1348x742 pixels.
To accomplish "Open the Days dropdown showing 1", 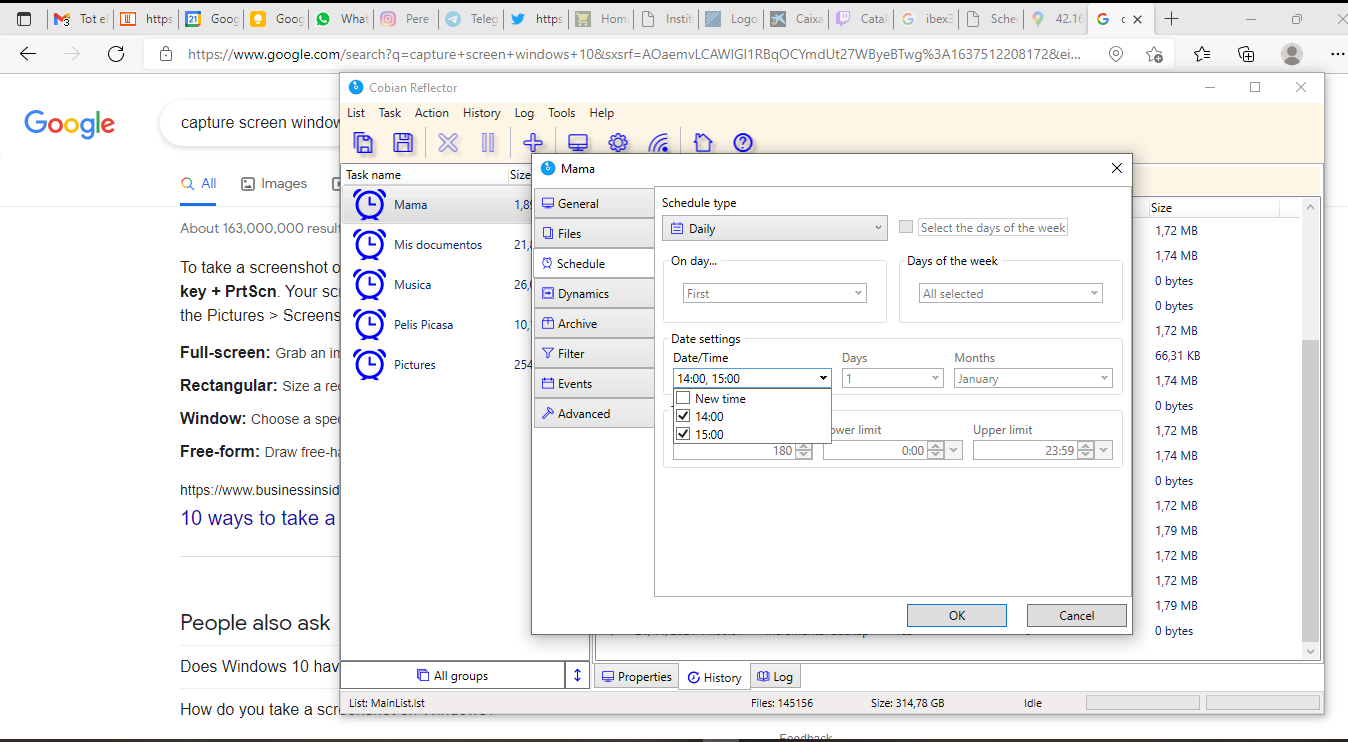I will 892,378.
